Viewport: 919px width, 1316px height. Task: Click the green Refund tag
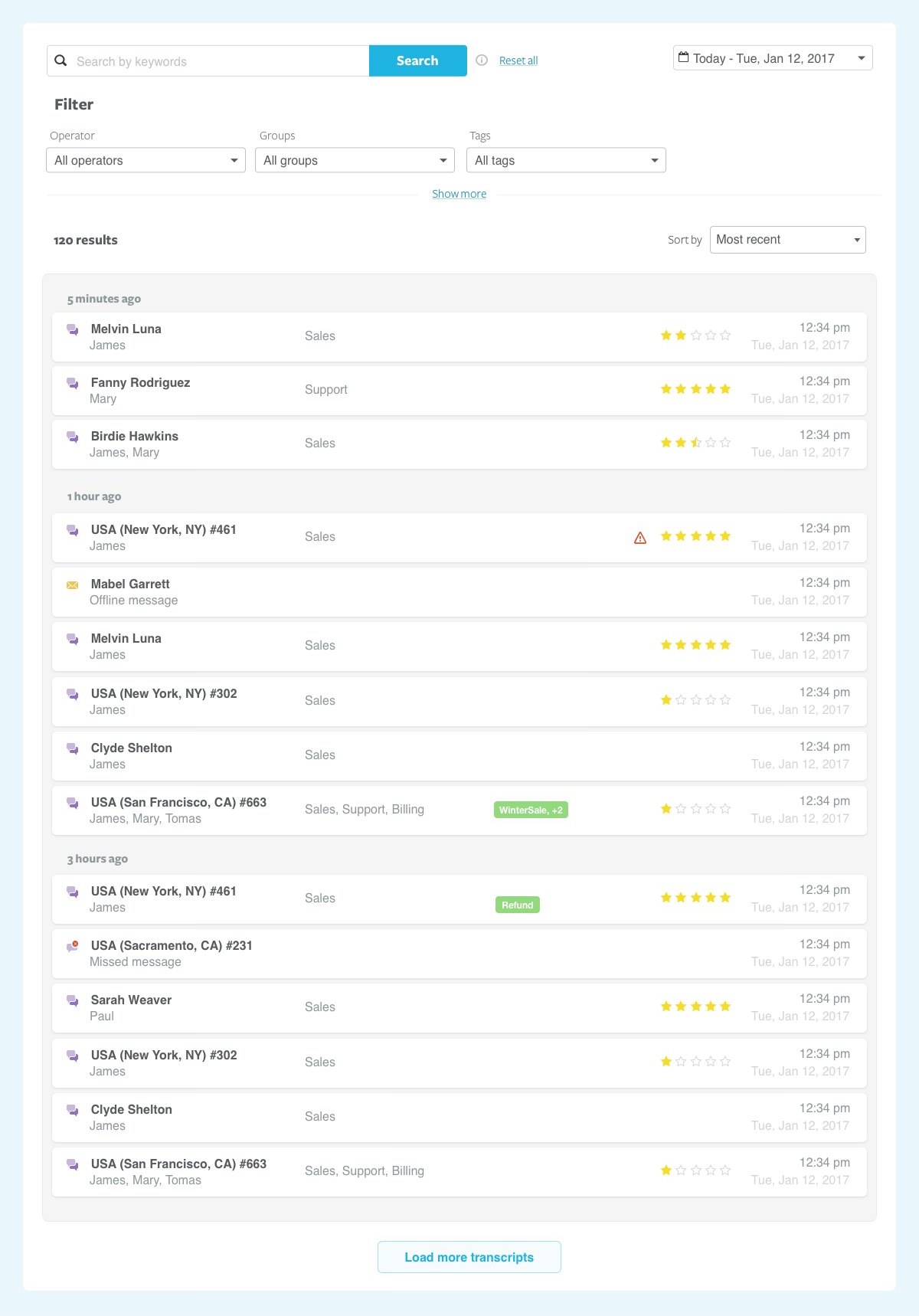518,905
